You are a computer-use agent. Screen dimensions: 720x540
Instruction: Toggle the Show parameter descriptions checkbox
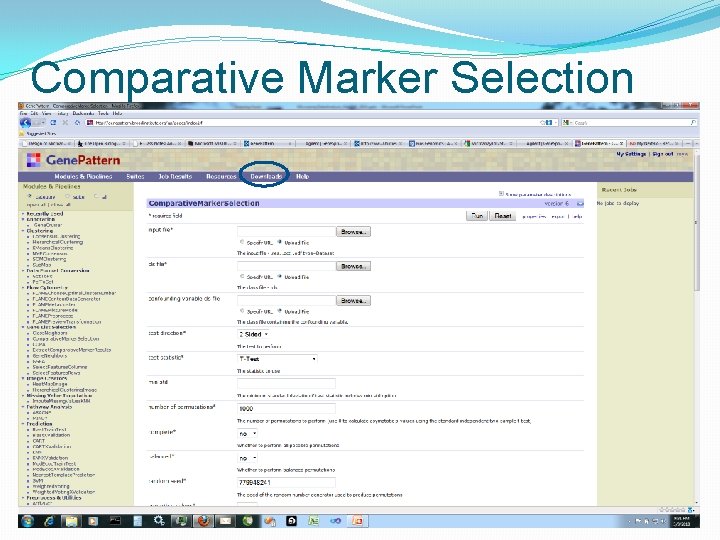pyautogui.click(x=501, y=194)
